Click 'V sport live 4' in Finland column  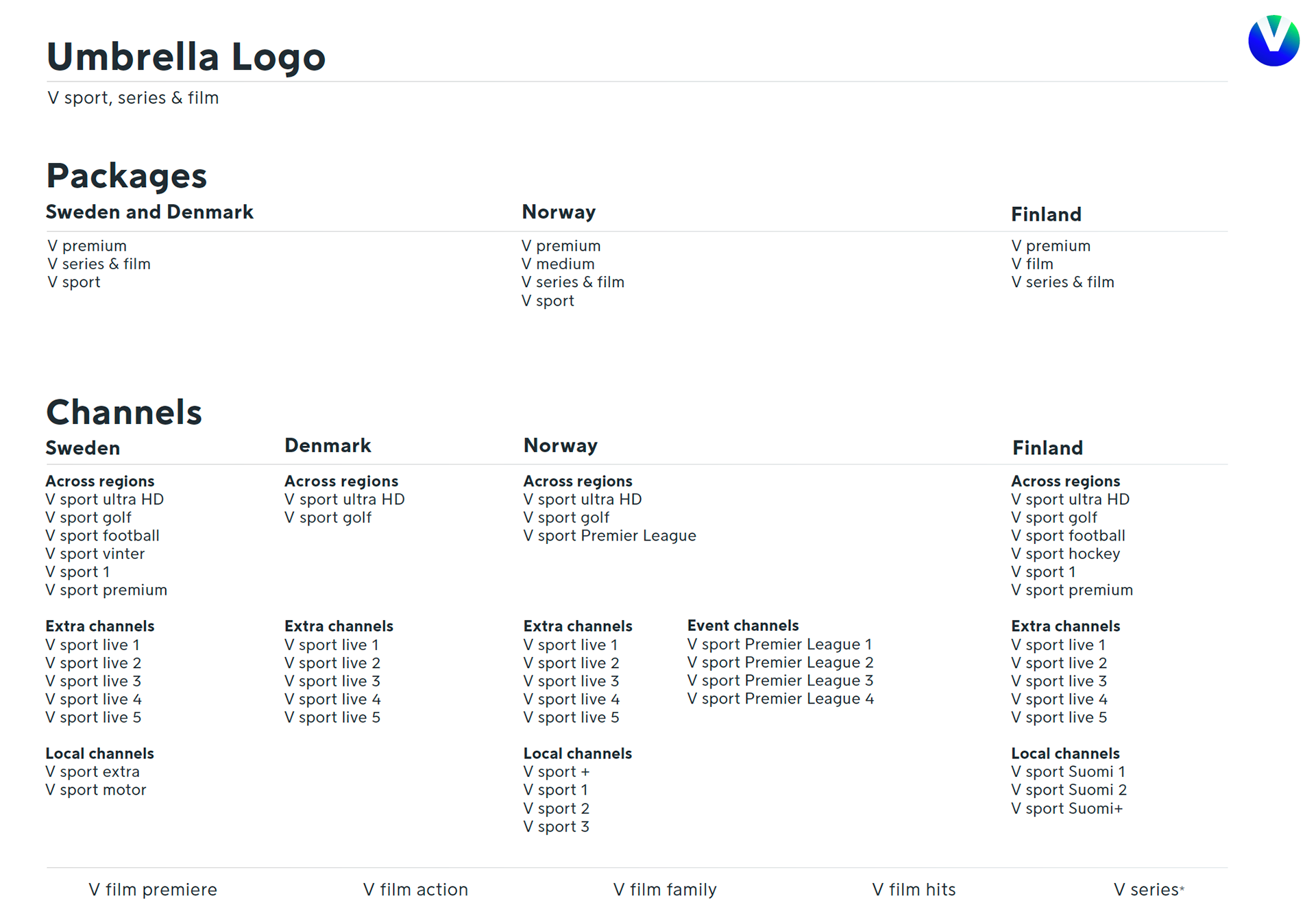(x=1059, y=699)
